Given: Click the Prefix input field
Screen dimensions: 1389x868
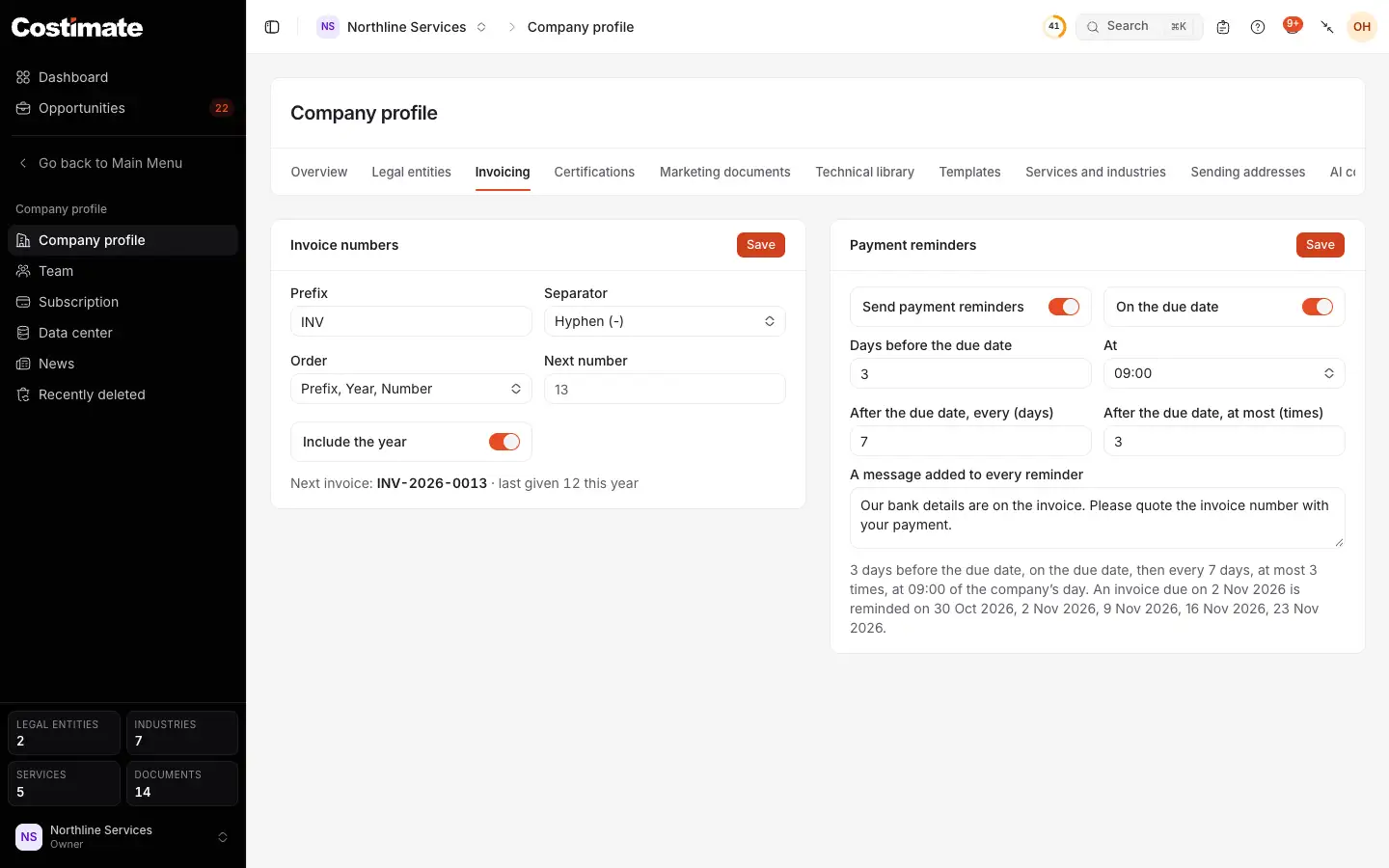Looking at the screenshot, I should pos(411,321).
